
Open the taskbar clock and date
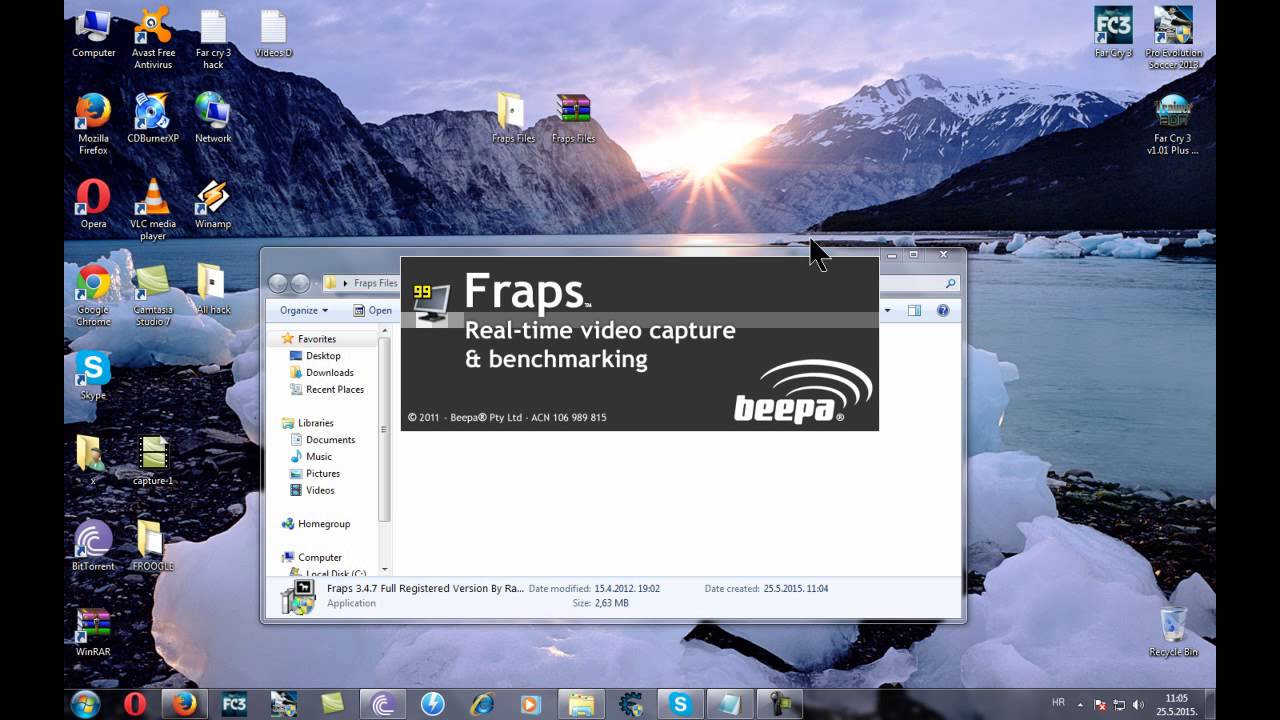click(x=1178, y=705)
